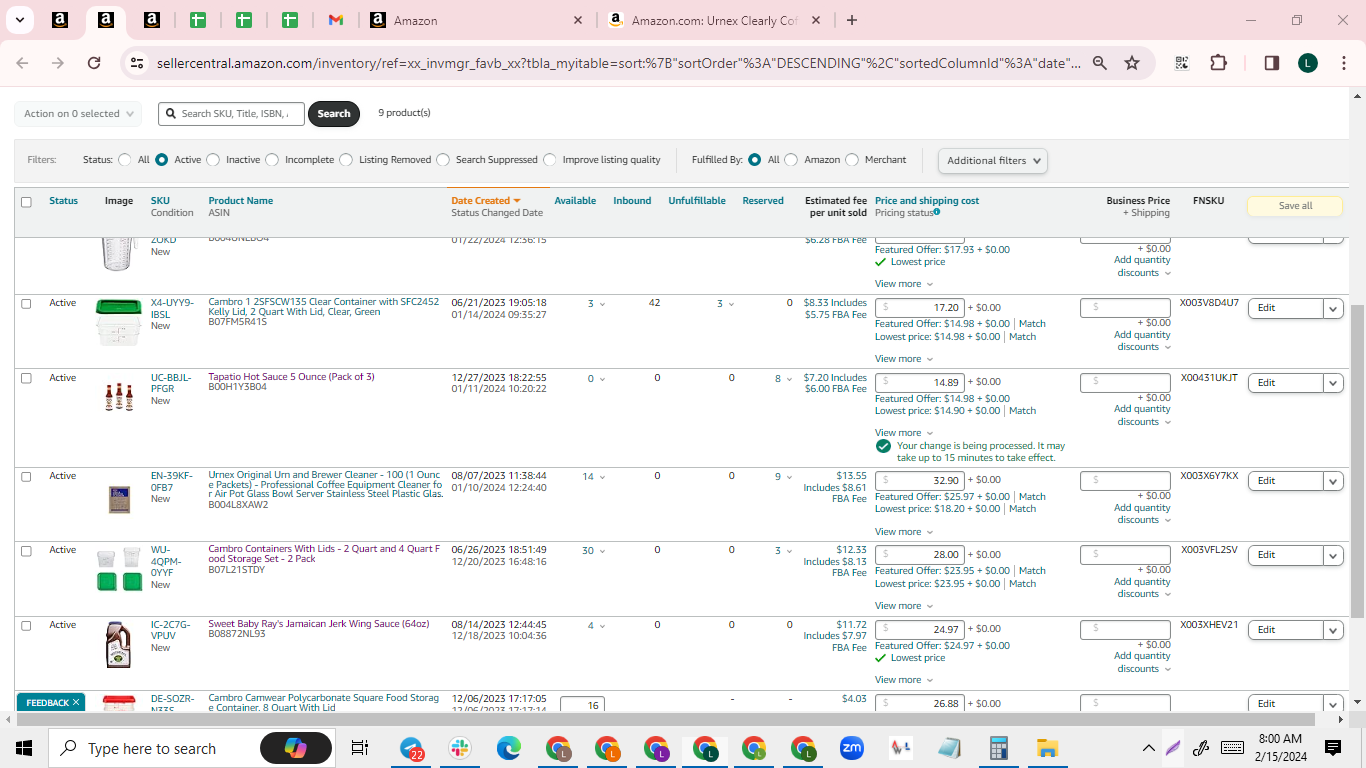Open the Chrome side panel
The height and width of the screenshot is (768, 1366).
pos(1272,63)
